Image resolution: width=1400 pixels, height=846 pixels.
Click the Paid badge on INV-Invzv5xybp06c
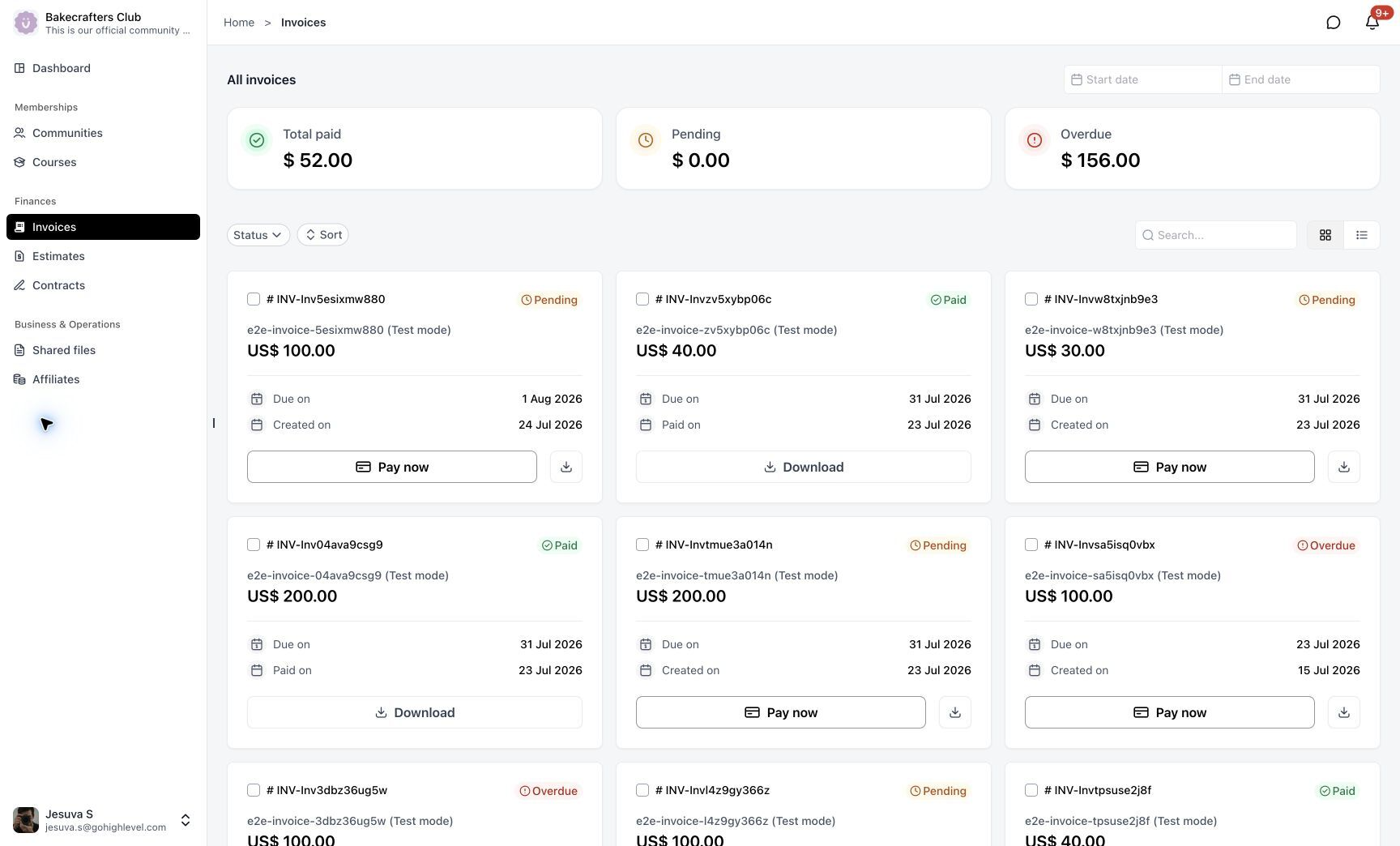(x=948, y=300)
